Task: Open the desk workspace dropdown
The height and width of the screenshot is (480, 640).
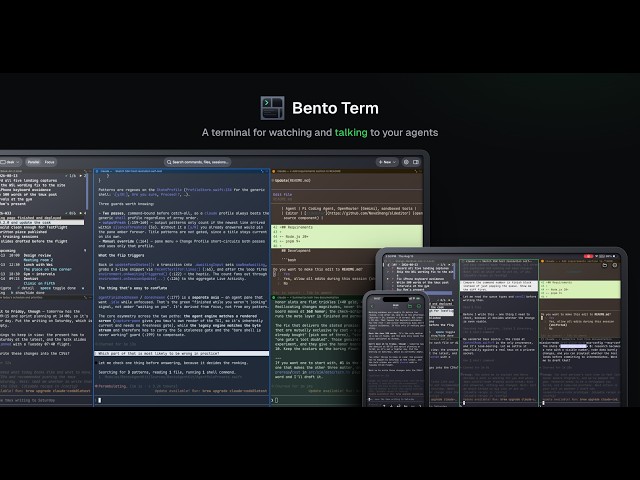Action: pos(10,162)
